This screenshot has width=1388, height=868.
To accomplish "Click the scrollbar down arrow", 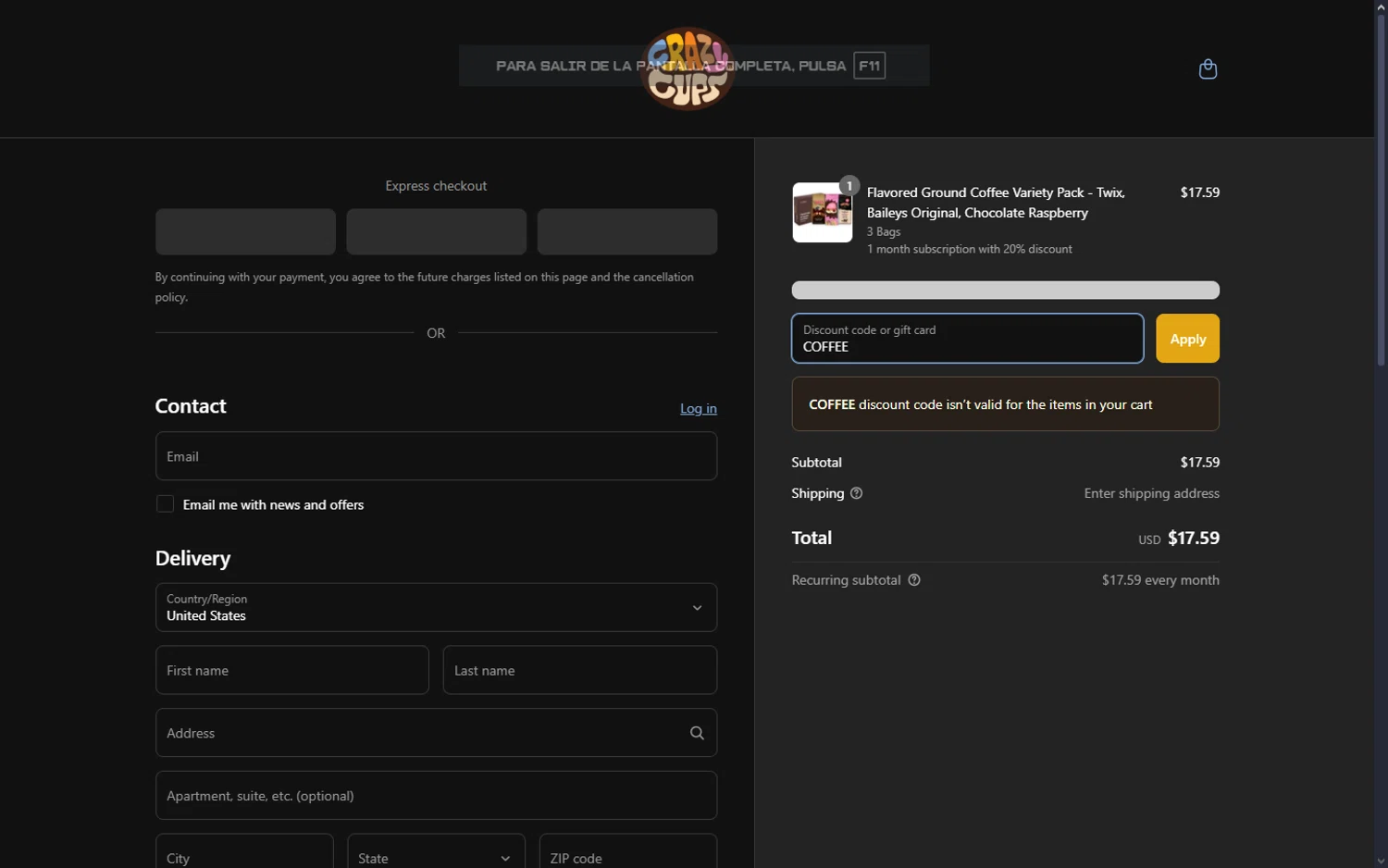I will (1381, 862).
